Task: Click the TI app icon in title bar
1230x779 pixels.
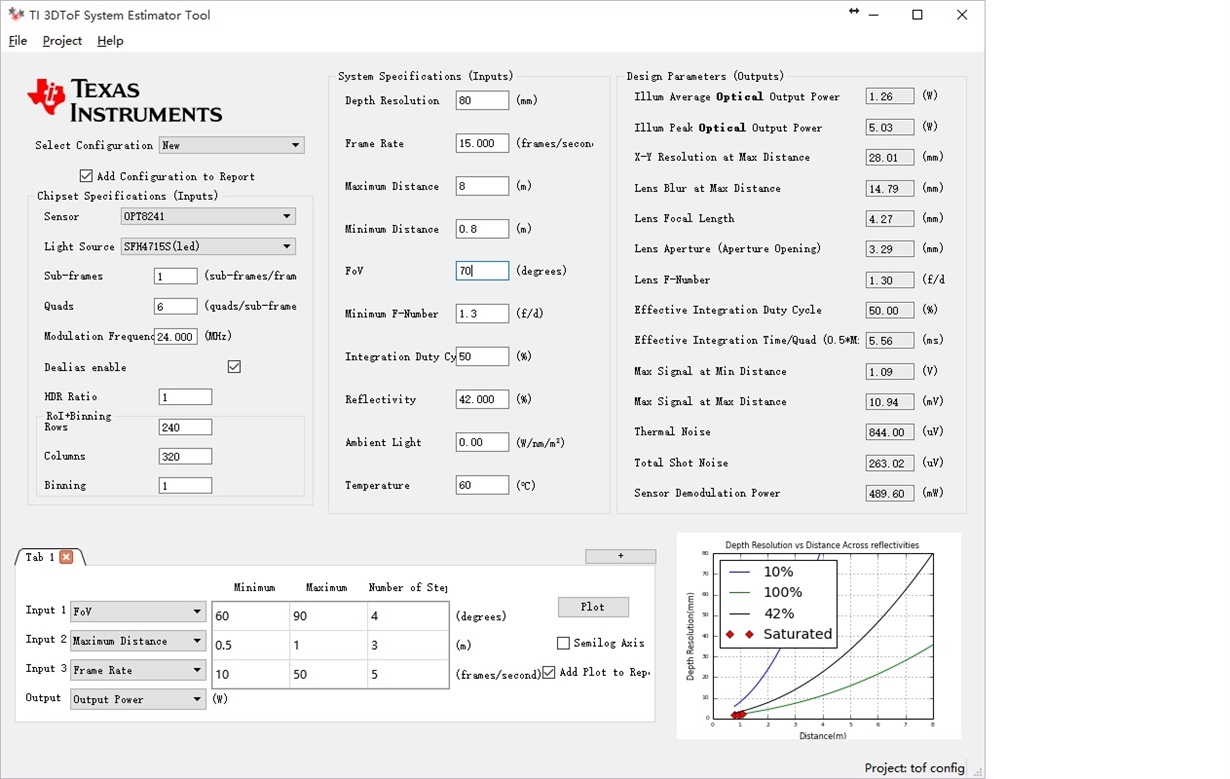Action: click(x=15, y=15)
